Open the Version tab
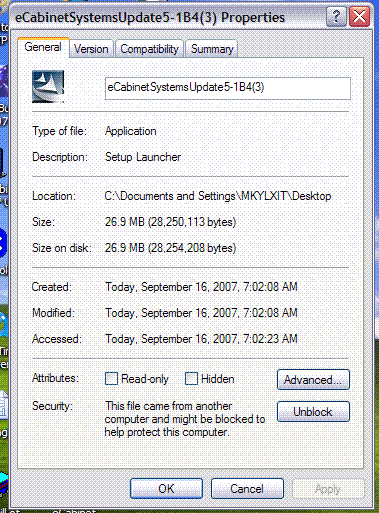This screenshot has height=513, width=379. pyautogui.click(x=91, y=49)
